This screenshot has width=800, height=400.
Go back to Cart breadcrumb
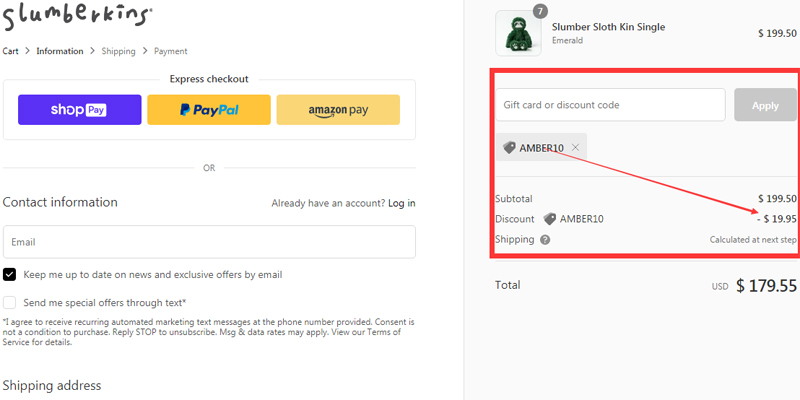point(11,51)
